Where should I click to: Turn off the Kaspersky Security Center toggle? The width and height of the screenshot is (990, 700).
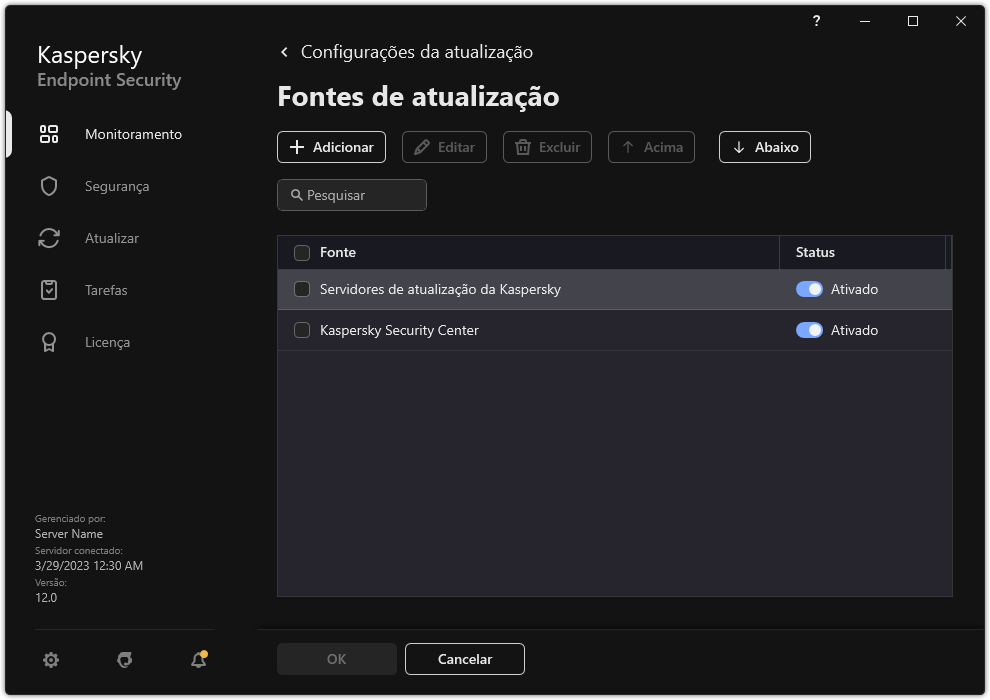pyautogui.click(x=808, y=330)
